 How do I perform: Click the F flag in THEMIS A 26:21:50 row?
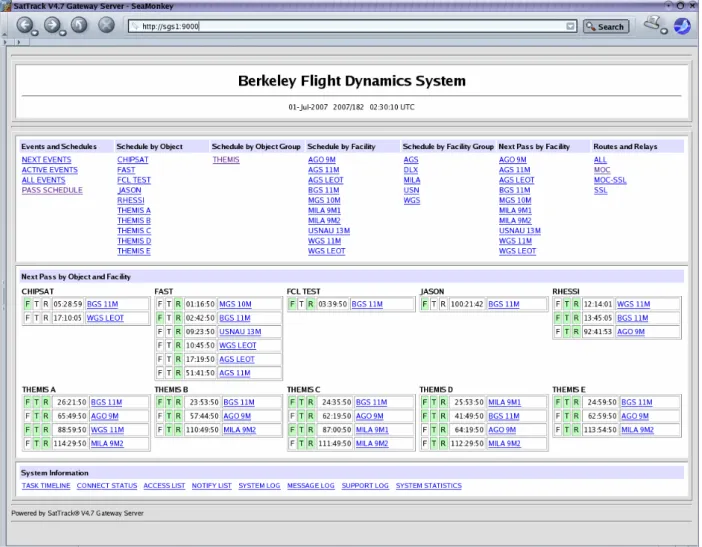27,402
